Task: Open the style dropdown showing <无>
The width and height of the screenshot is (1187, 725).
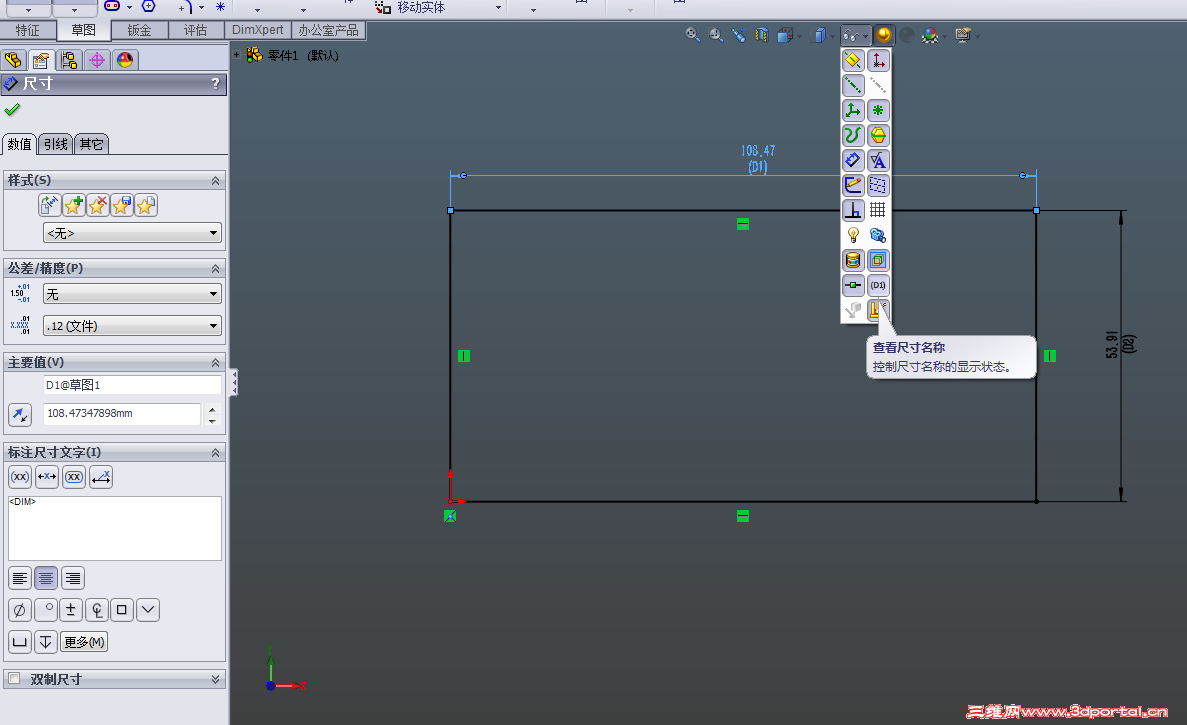Action: point(132,233)
